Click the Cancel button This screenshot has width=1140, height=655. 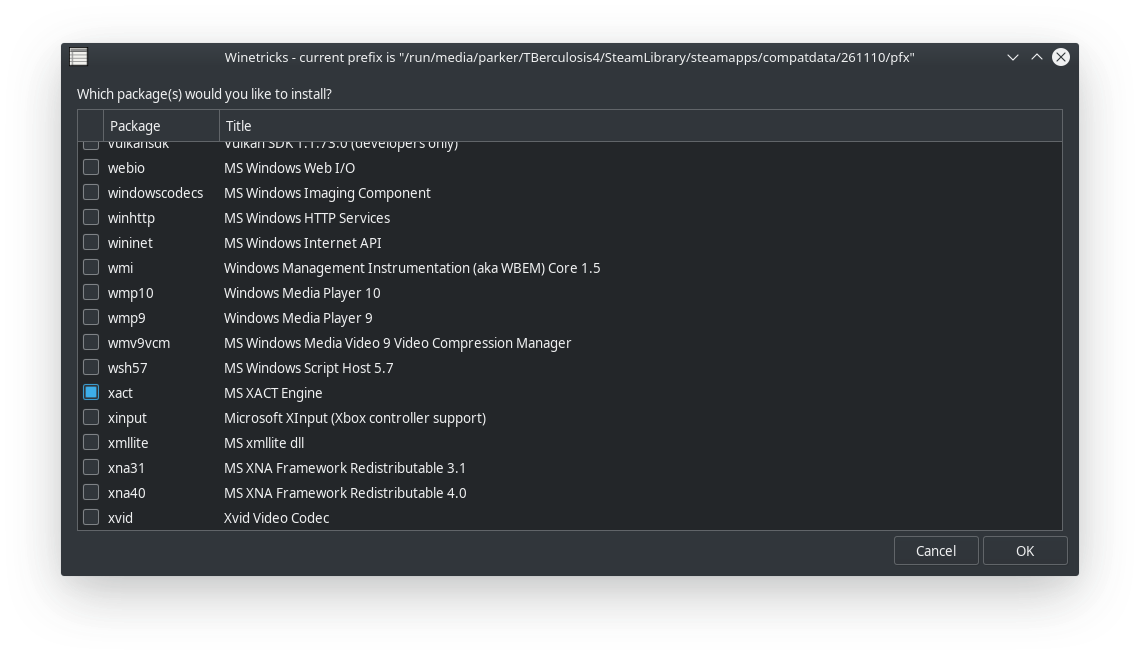click(x=936, y=551)
